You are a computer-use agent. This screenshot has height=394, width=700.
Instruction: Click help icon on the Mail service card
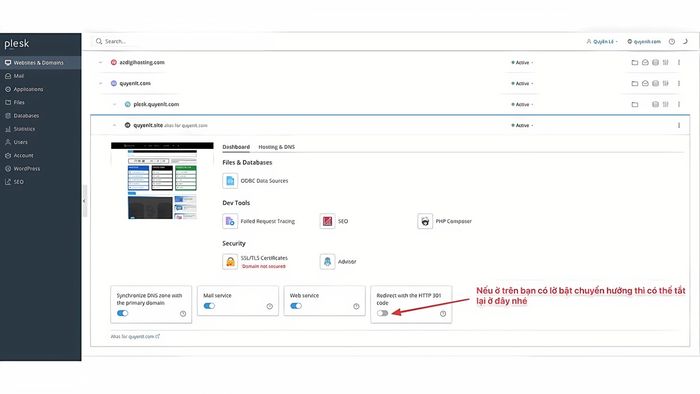click(270, 306)
